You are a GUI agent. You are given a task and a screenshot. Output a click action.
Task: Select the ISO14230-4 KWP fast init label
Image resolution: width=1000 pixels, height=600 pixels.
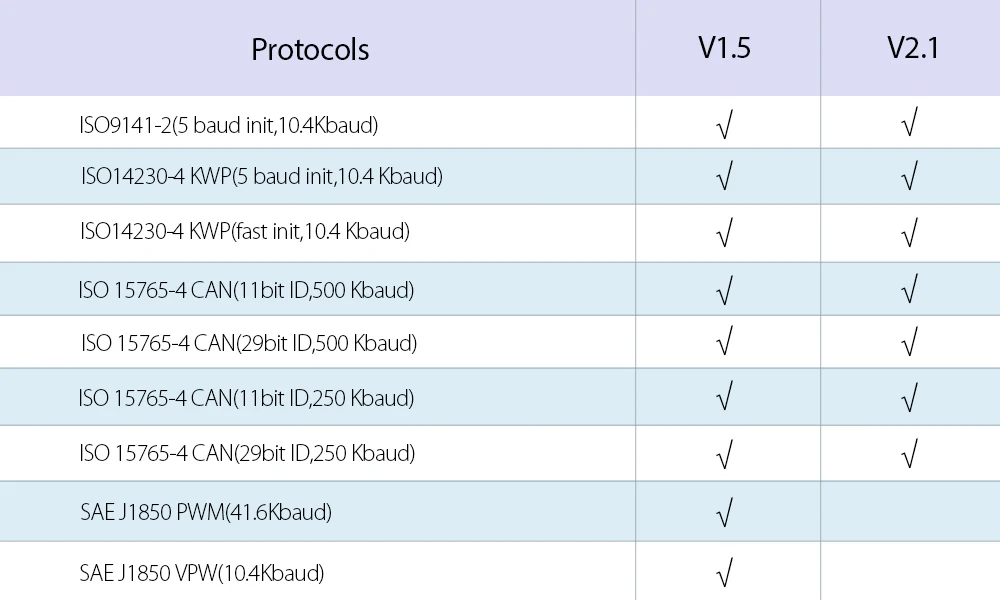(245, 232)
